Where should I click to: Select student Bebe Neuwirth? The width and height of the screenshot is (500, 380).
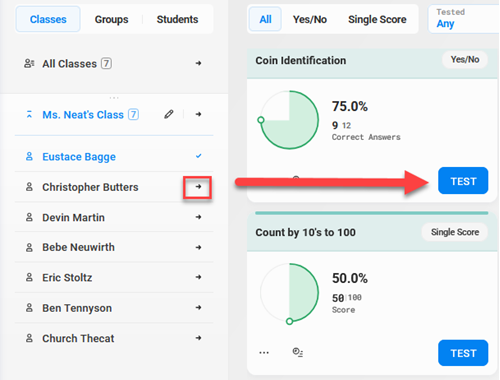pyautogui.click(x=78, y=247)
